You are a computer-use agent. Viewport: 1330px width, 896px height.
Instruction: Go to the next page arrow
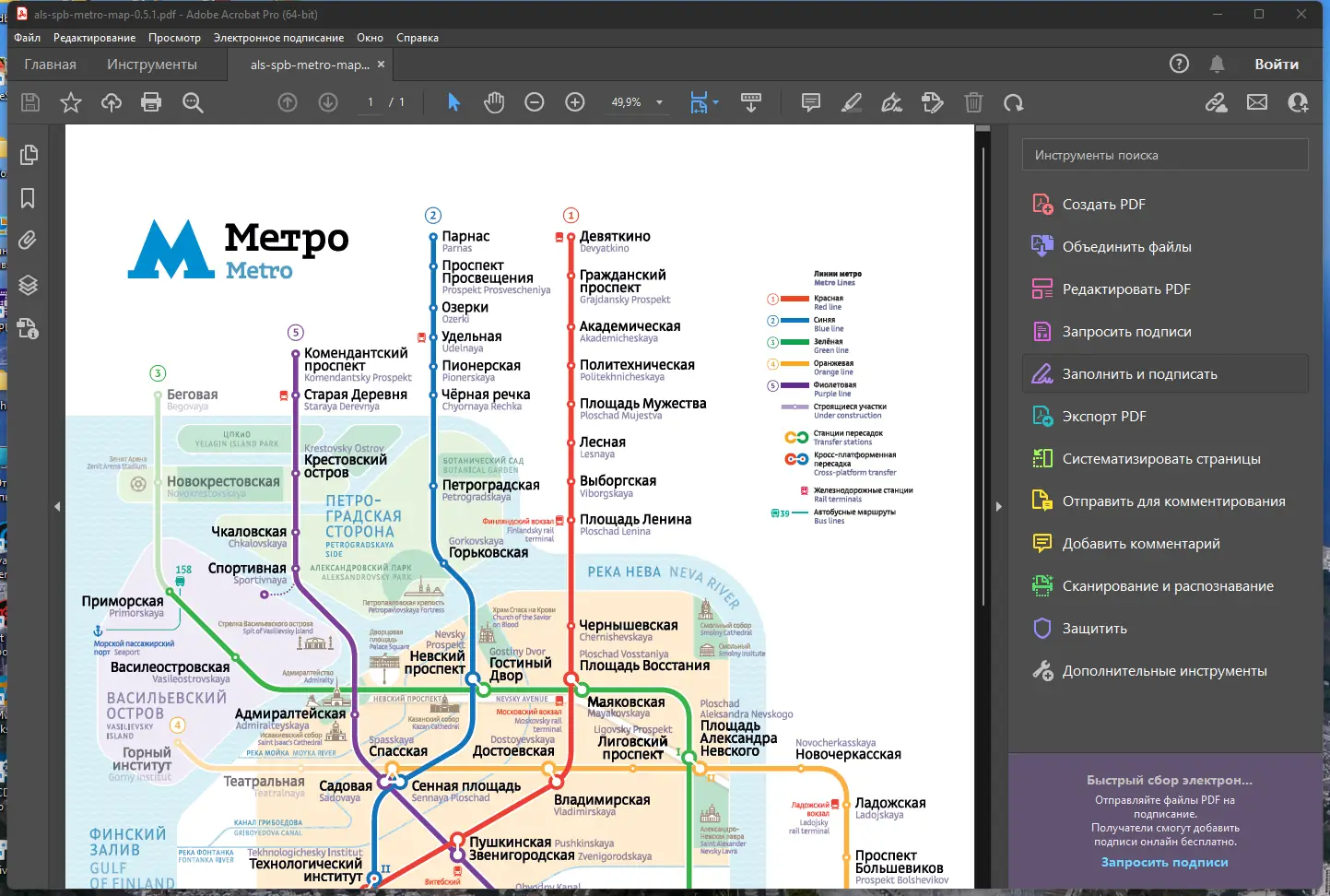(328, 102)
